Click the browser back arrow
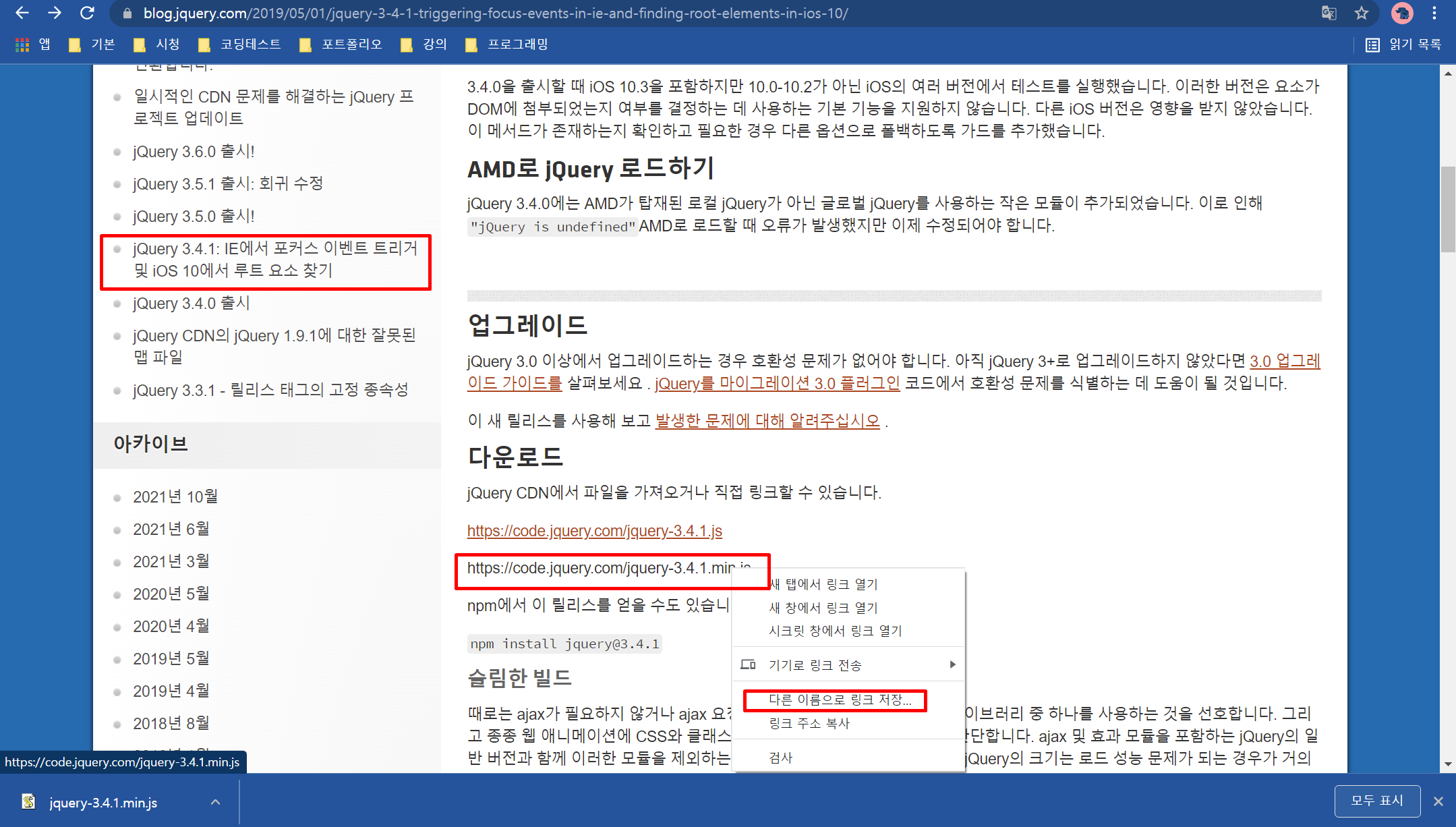The height and width of the screenshot is (827, 1456). pos(22,13)
